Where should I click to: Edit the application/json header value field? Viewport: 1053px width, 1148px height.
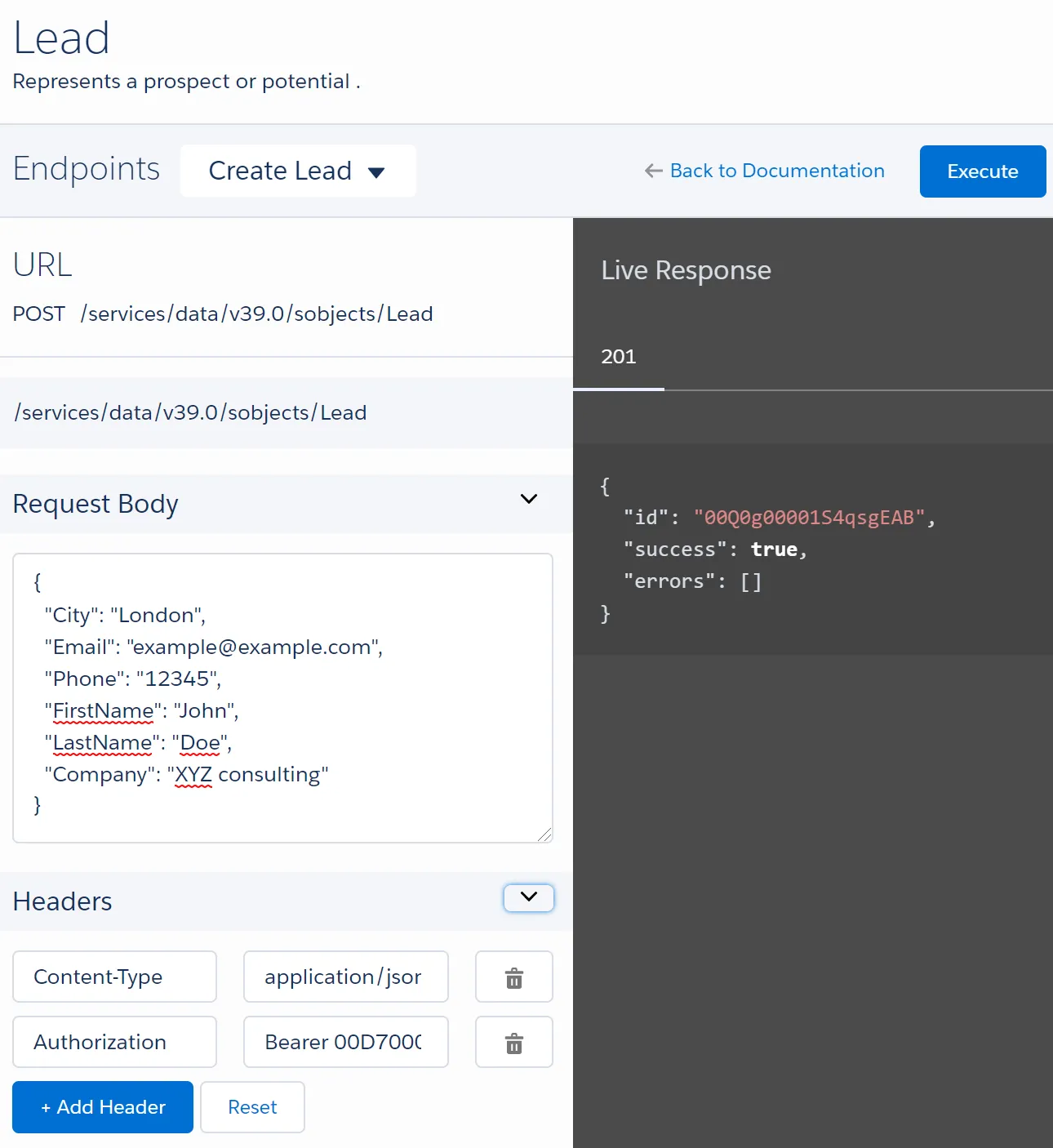click(345, 977)
